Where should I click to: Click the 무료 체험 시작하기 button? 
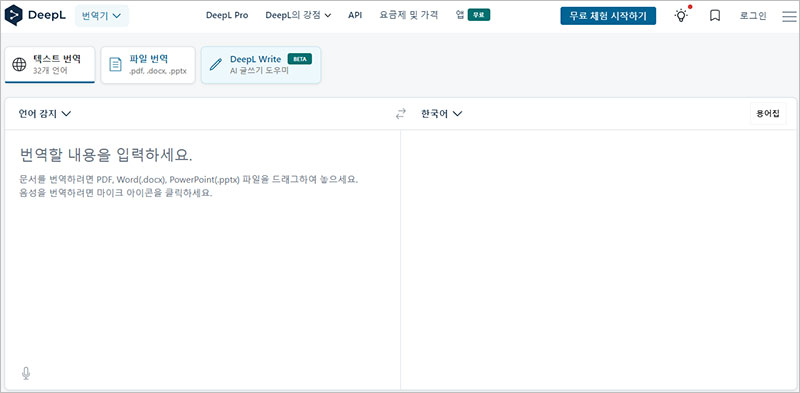(608, 16)
